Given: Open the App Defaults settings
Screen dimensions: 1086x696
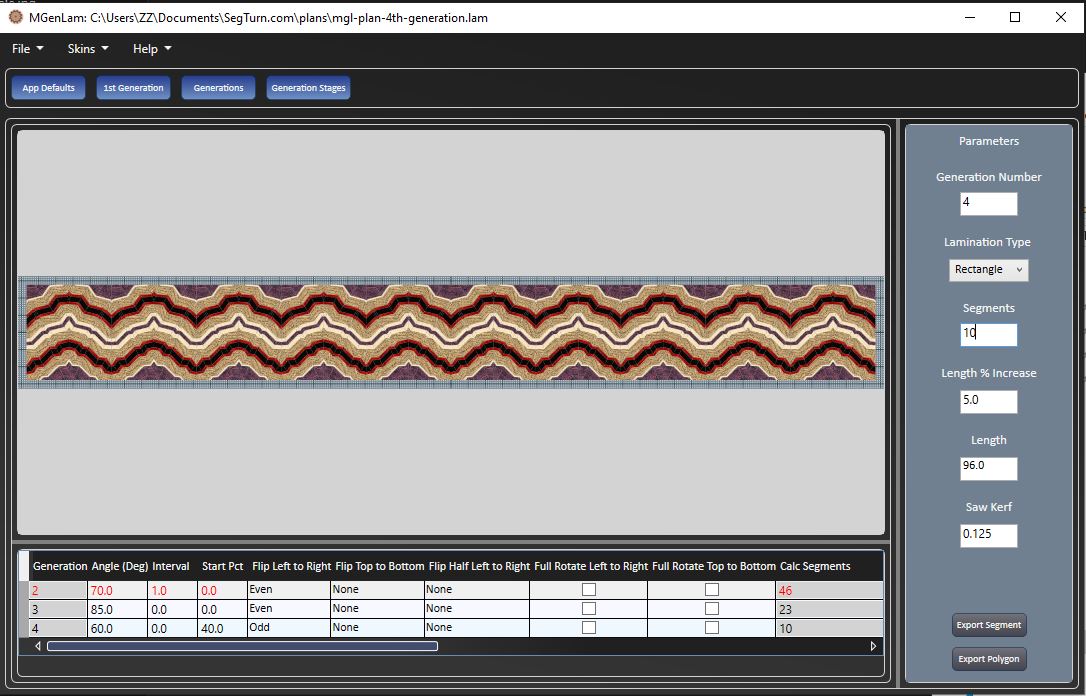Looking at the screenshot, I should tap(48, 88).
